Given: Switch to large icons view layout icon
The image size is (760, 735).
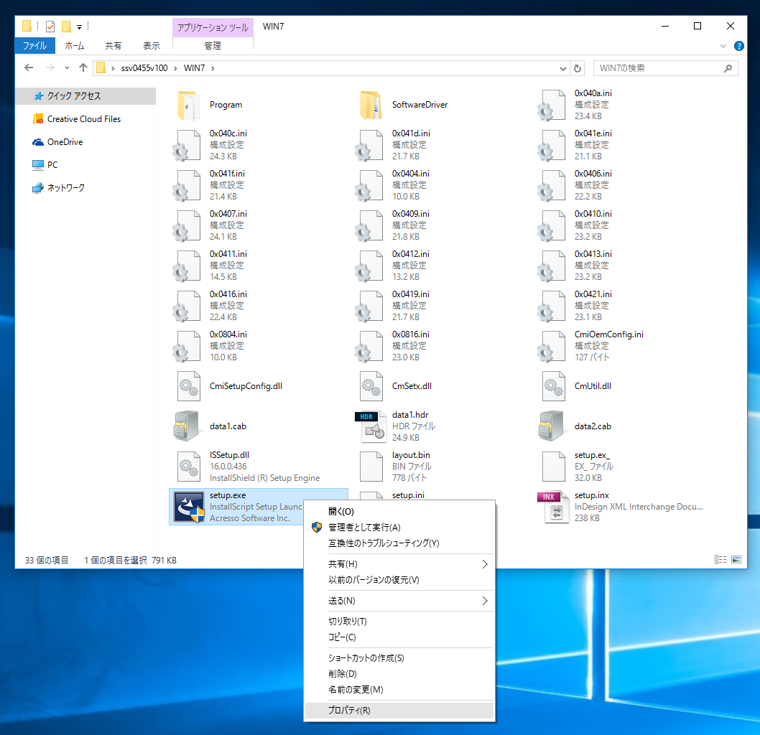Looking at the screenshot, I should [736, 559].
